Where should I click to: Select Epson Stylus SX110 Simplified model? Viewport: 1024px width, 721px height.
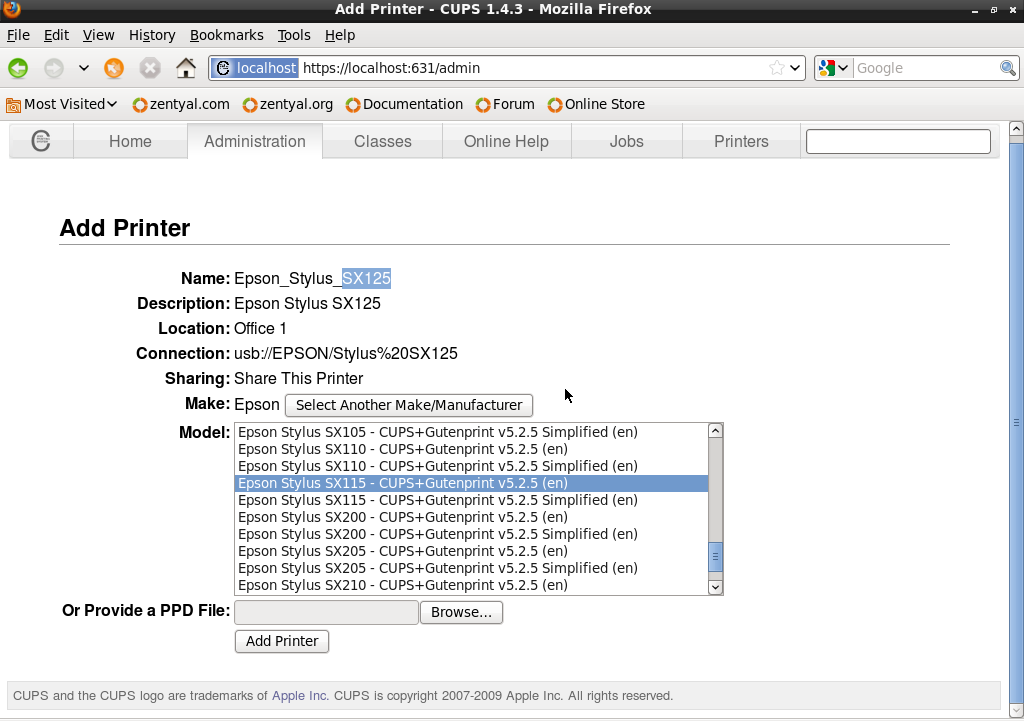tap(471, 466)
